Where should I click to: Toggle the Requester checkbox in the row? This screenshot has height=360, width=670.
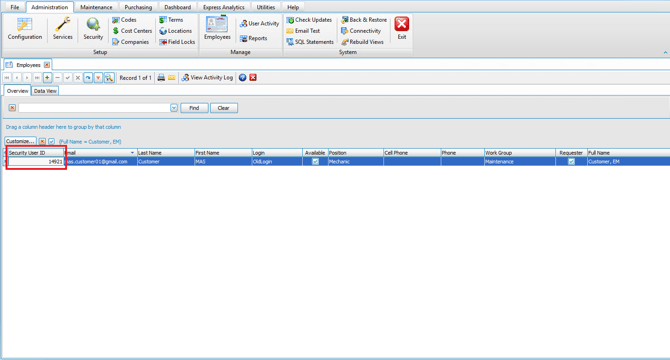tap(571, 161)
